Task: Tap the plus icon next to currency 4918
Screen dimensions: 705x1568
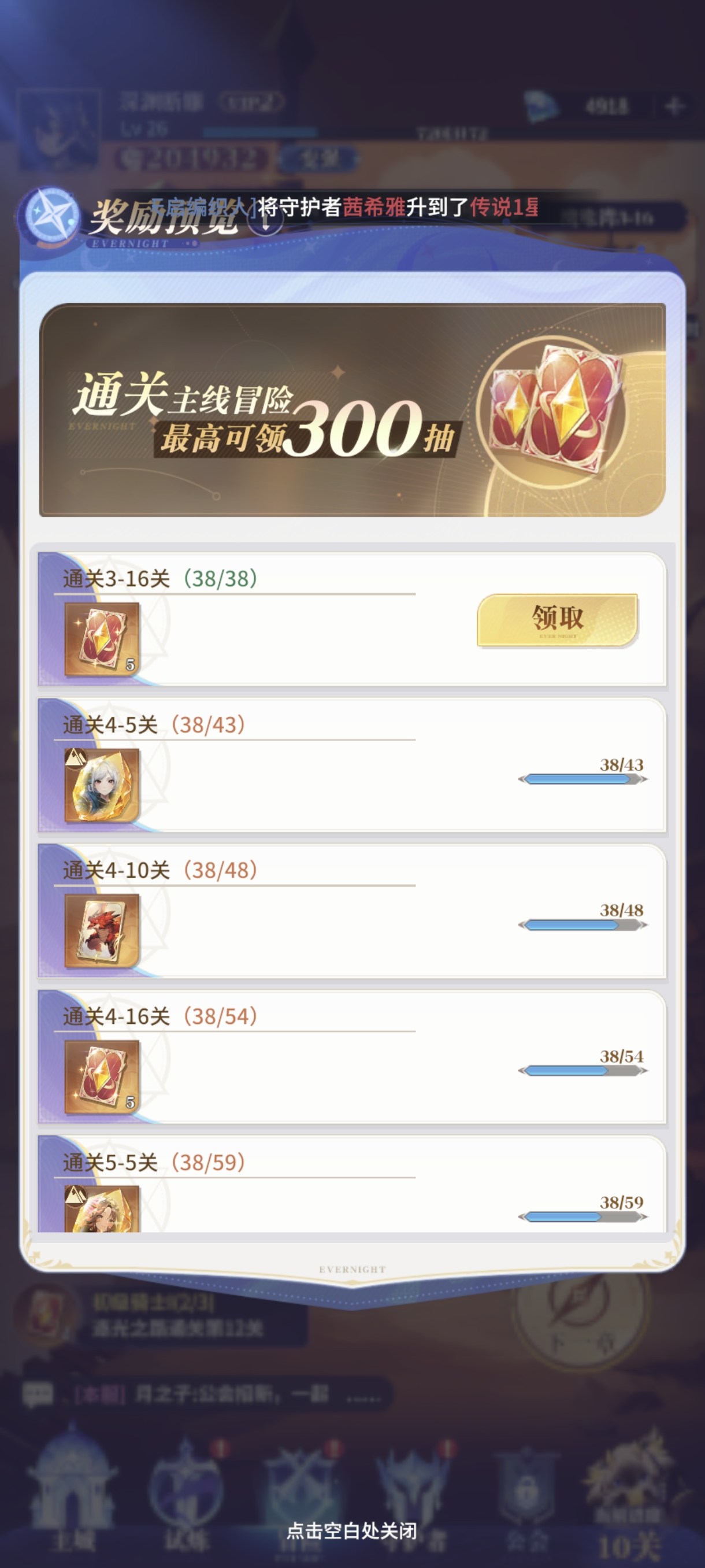Action: (673, 106)
